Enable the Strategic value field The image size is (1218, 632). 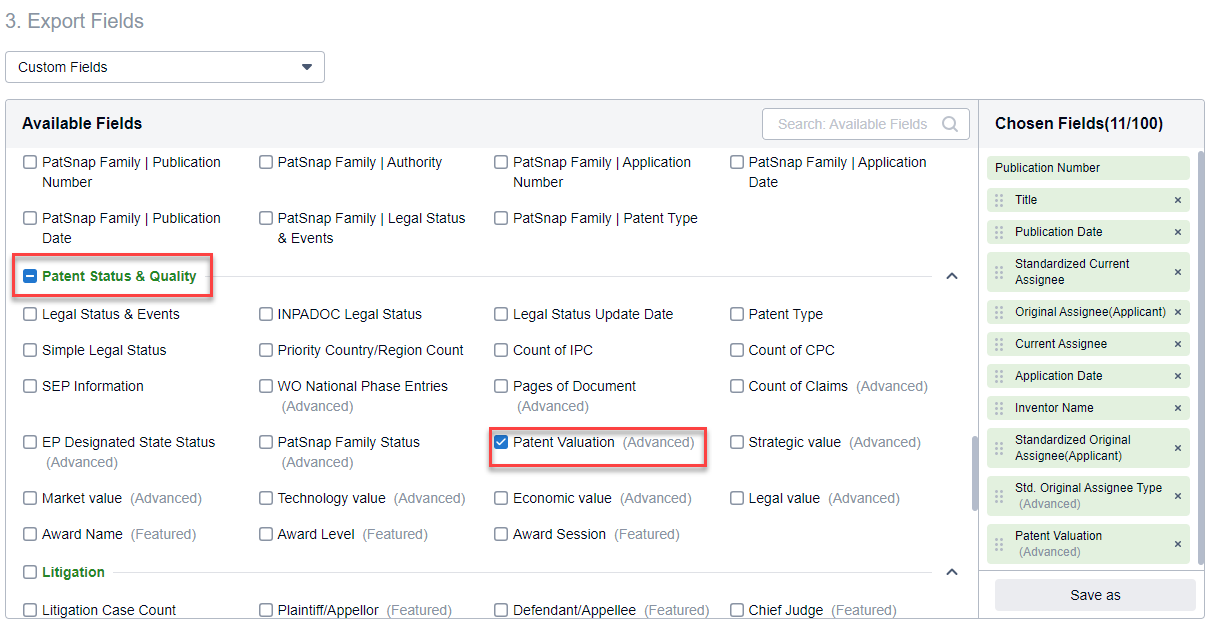click(737, 441)
